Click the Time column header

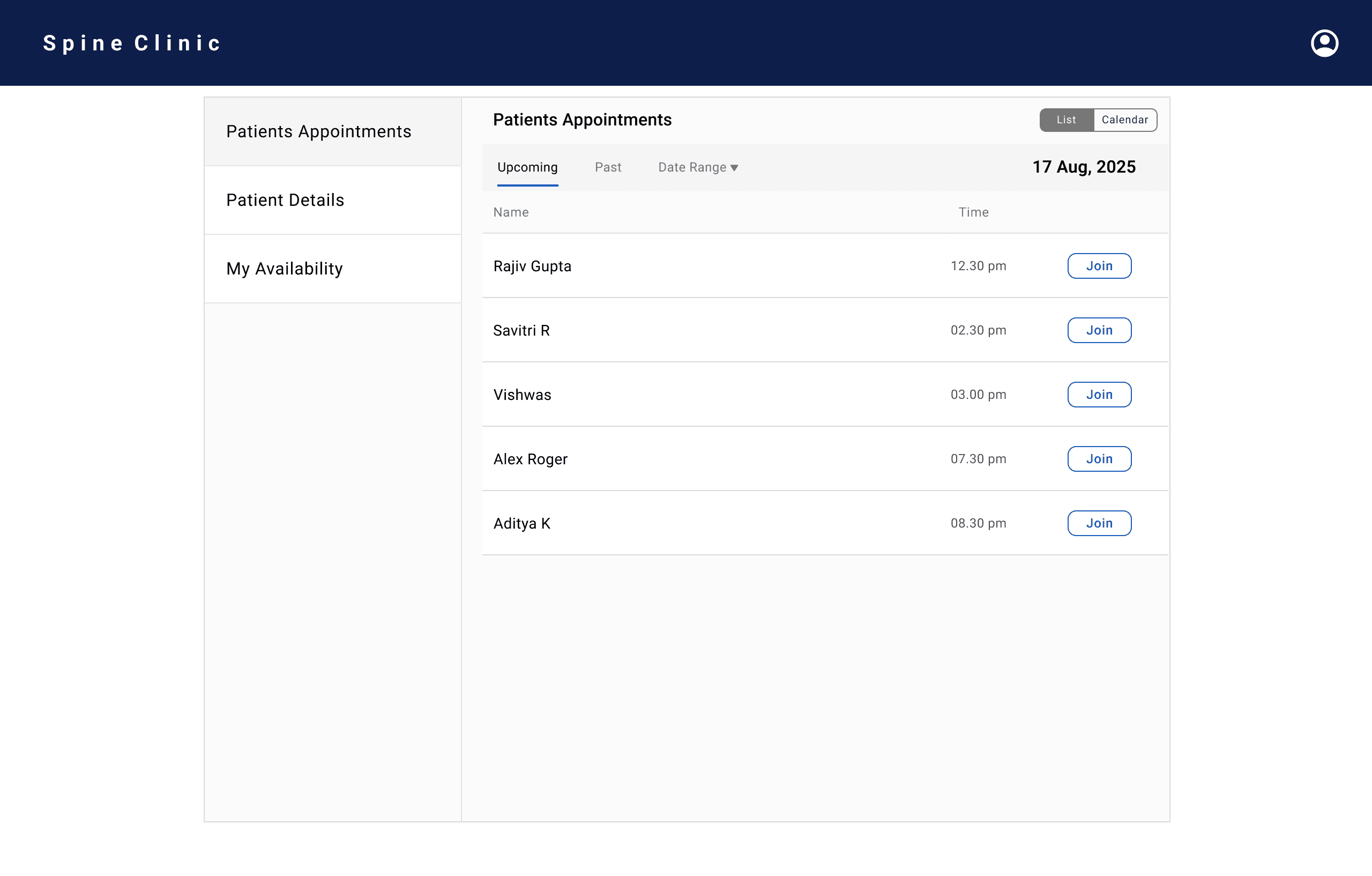pyautogui.click(x=973, y=213)
